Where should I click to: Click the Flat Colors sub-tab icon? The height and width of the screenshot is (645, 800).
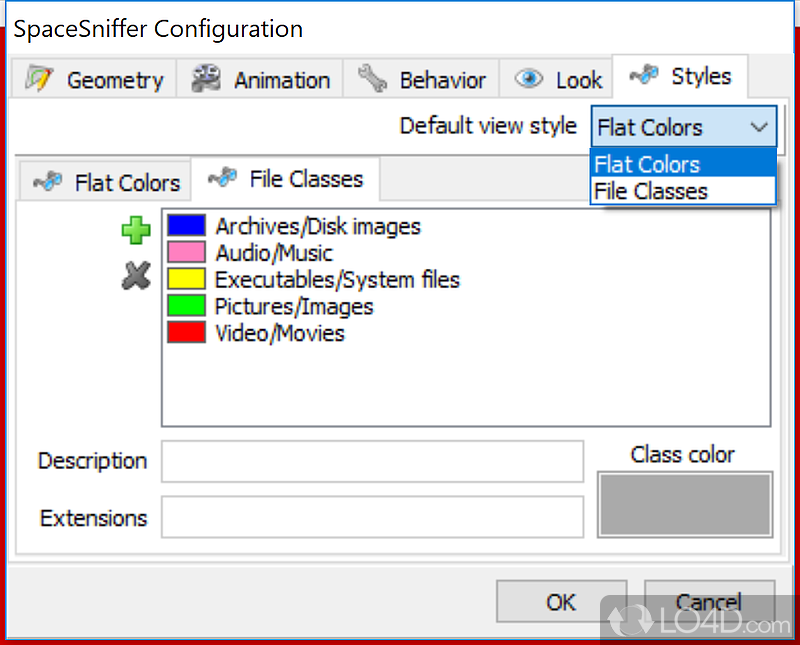pyautogui.click(x=47, y=181)
